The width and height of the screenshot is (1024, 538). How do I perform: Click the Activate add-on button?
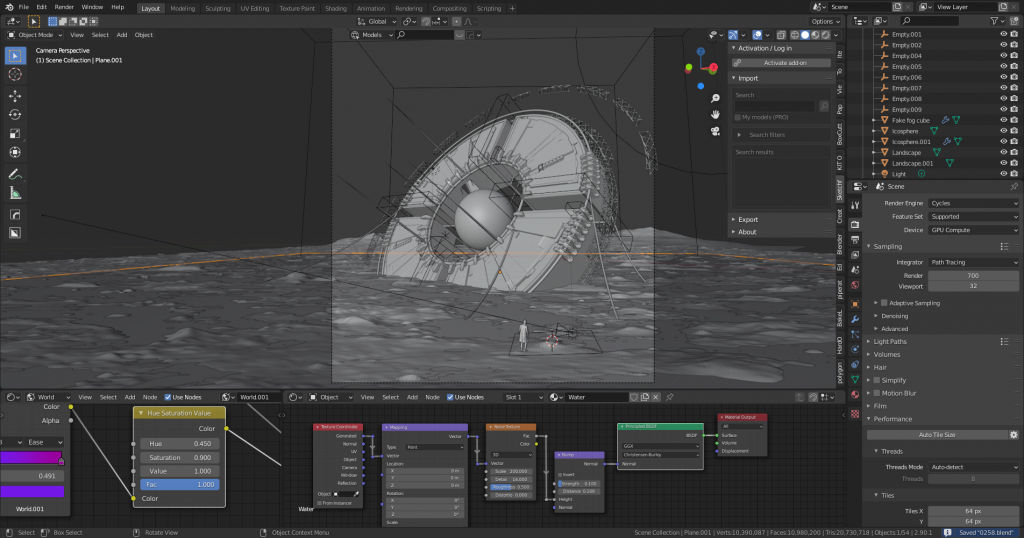click(x=780, y=63)
